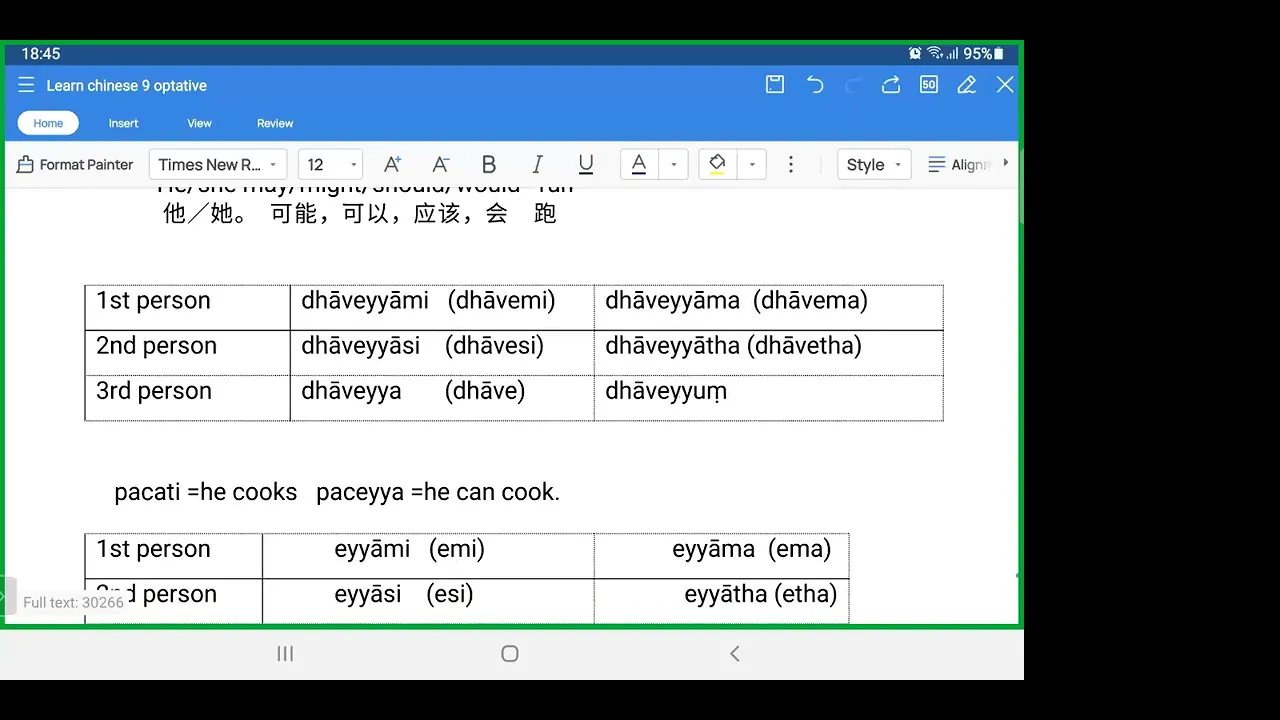The height and width of the screenshot is (720, 1280).
Task: Open the Align options
Action: pos(959,165)
